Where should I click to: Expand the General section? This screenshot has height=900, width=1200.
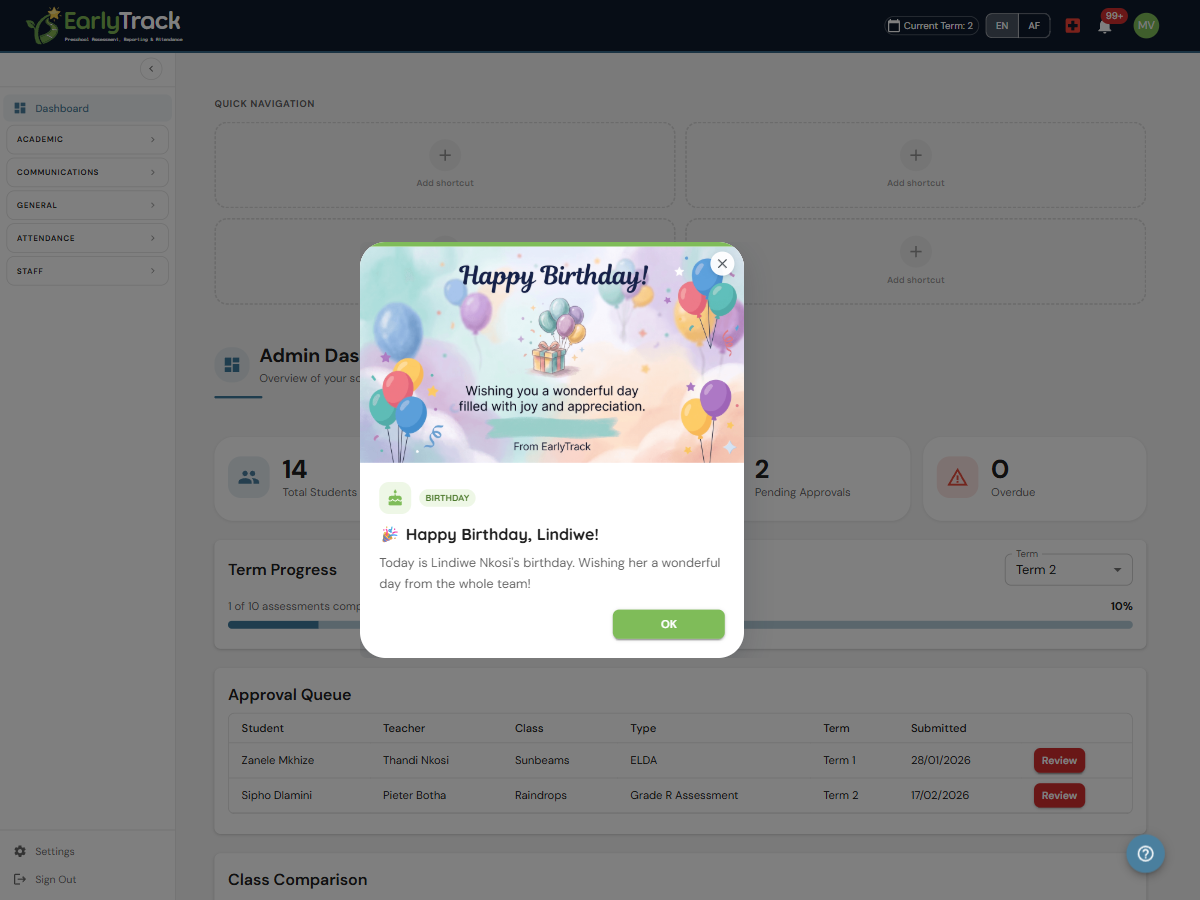click(87, 205)
